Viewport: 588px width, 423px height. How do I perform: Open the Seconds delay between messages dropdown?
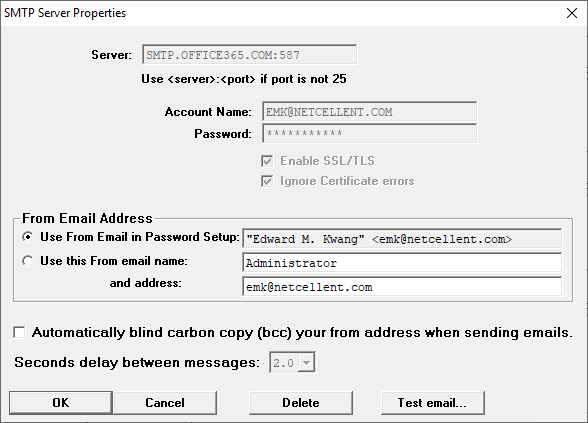point(306,363)
